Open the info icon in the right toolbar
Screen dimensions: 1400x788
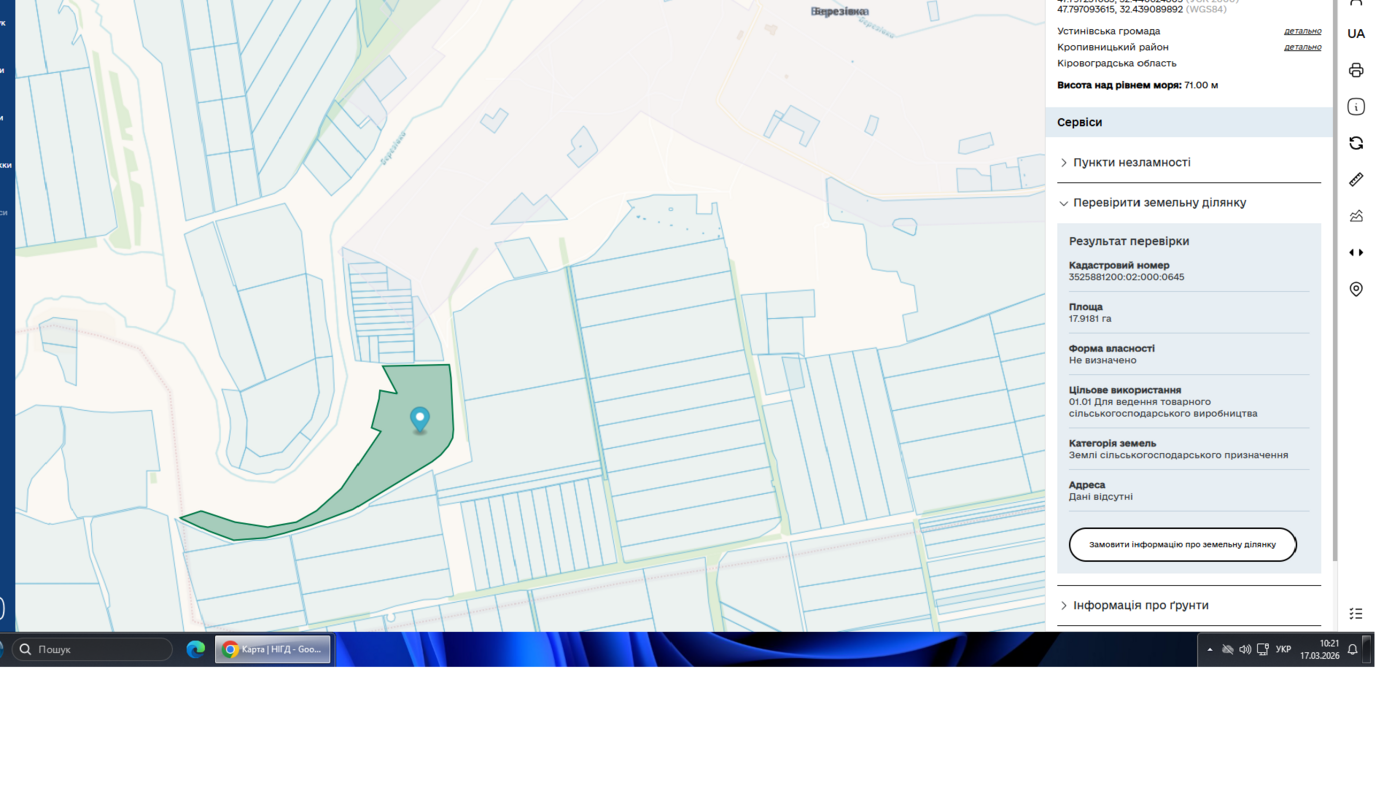click(1356, 107)
